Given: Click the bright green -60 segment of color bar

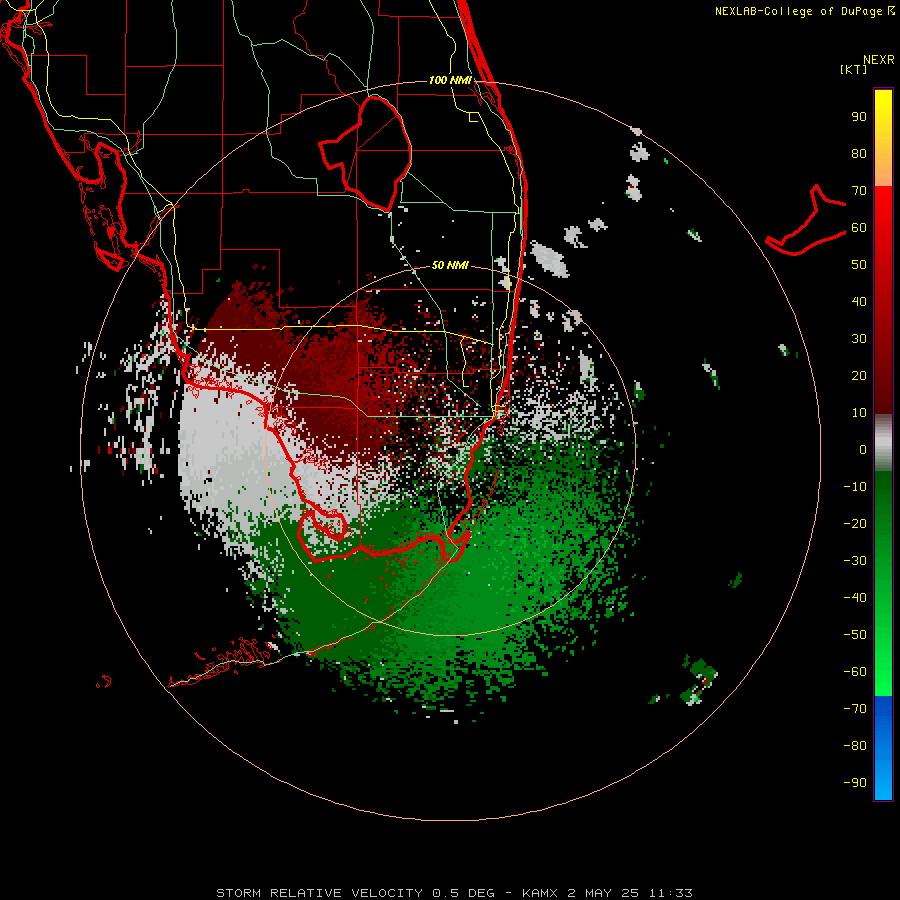Looking at the screenshot, I should 883,683.
